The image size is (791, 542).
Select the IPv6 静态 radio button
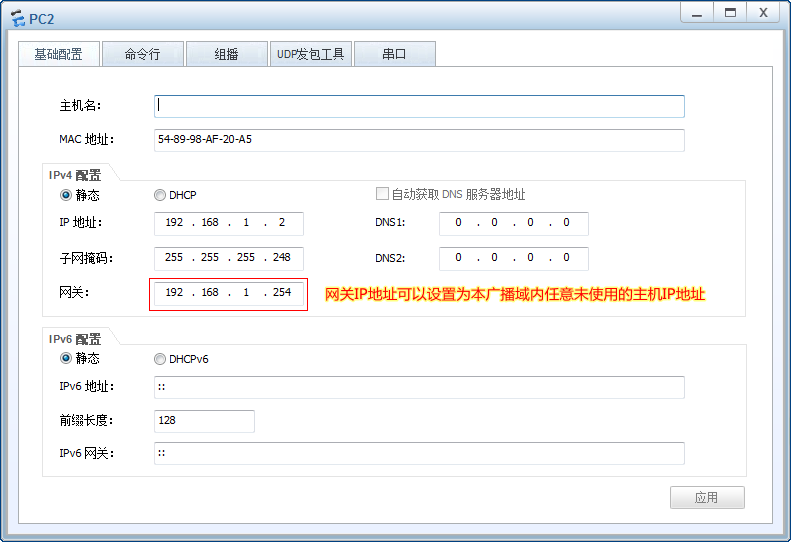click(66, 358)
